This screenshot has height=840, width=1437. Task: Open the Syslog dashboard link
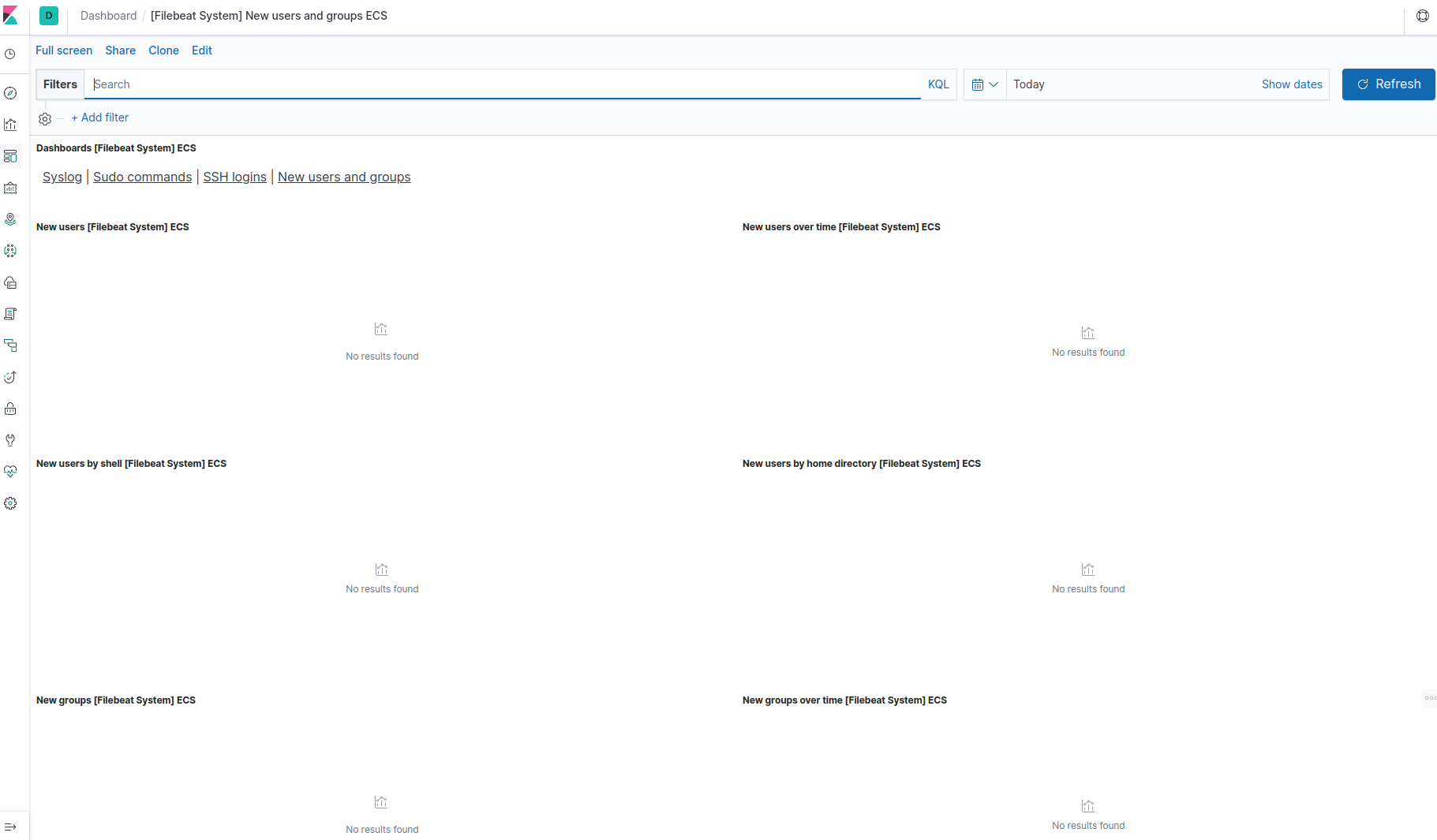click(x=62, y=177)
